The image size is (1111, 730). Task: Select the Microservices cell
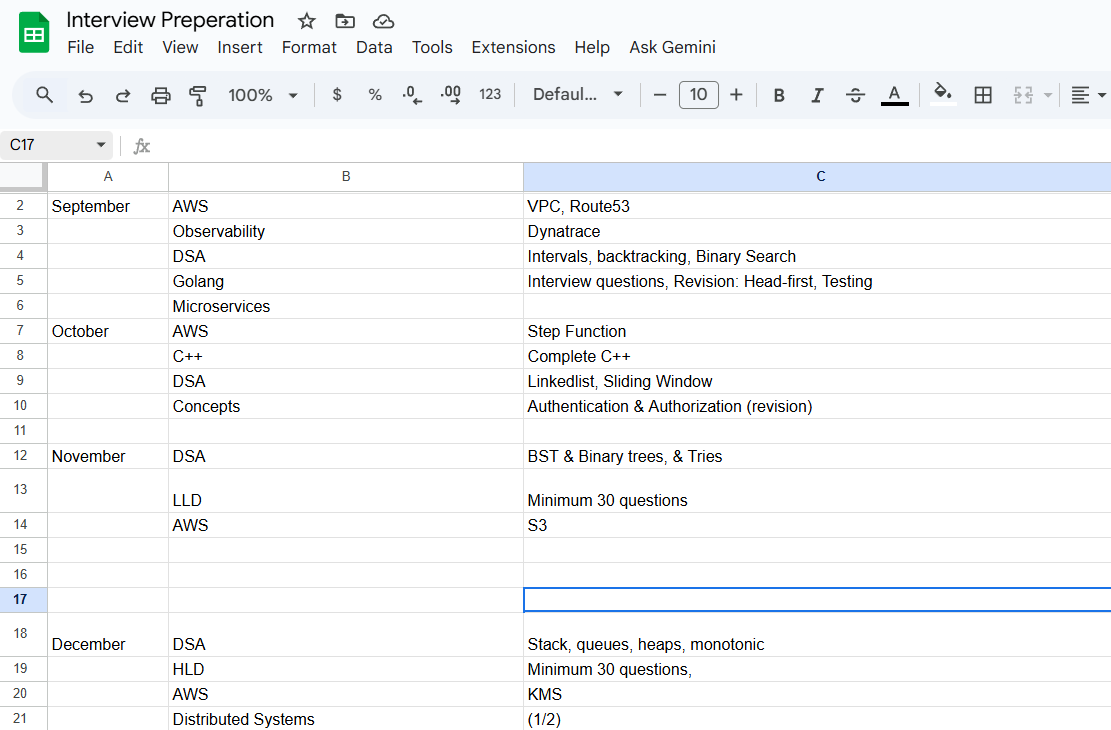click(346, 306)
